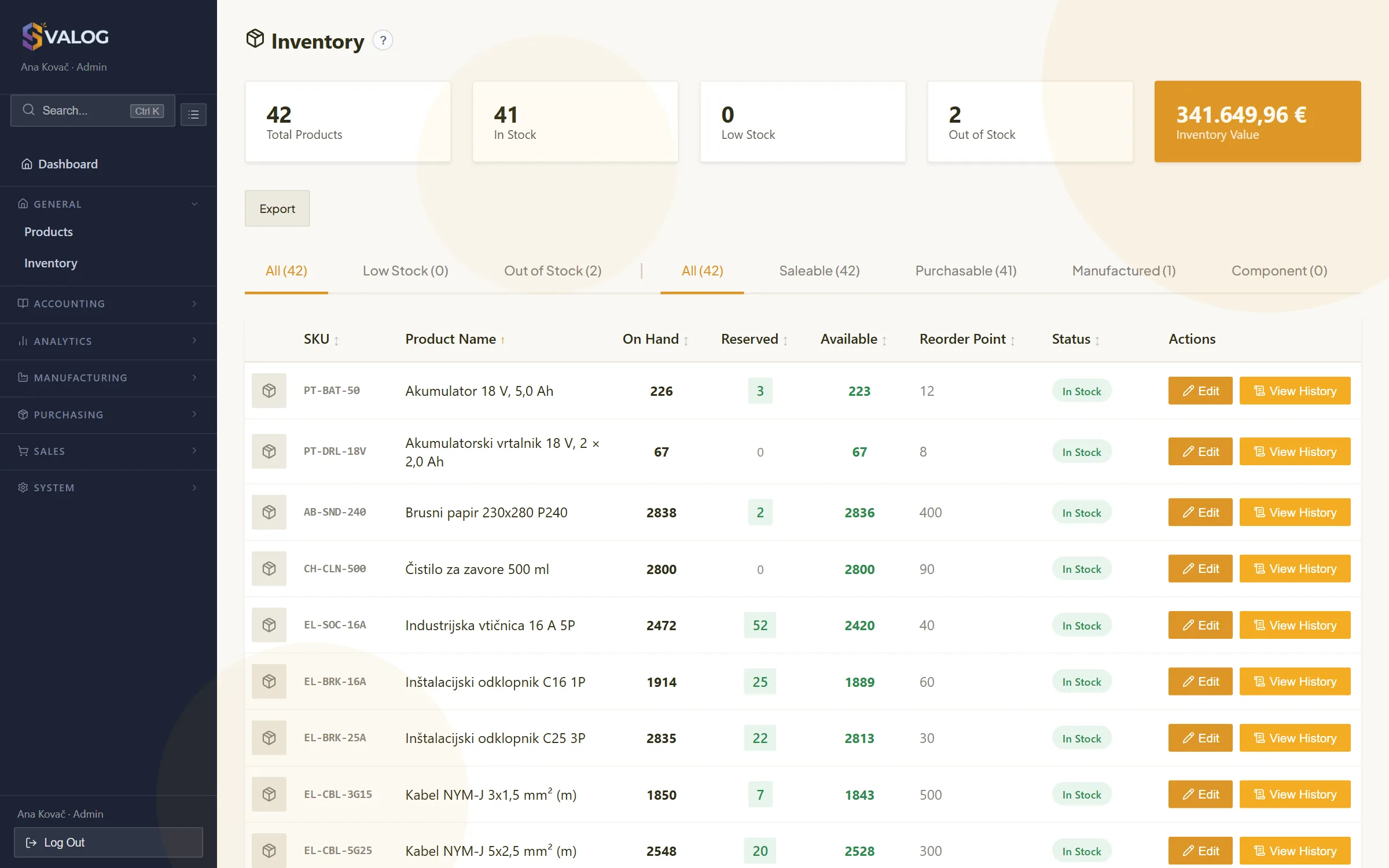1389x868 pixels.
Task: Click the Export button
Action: (277, 209)
